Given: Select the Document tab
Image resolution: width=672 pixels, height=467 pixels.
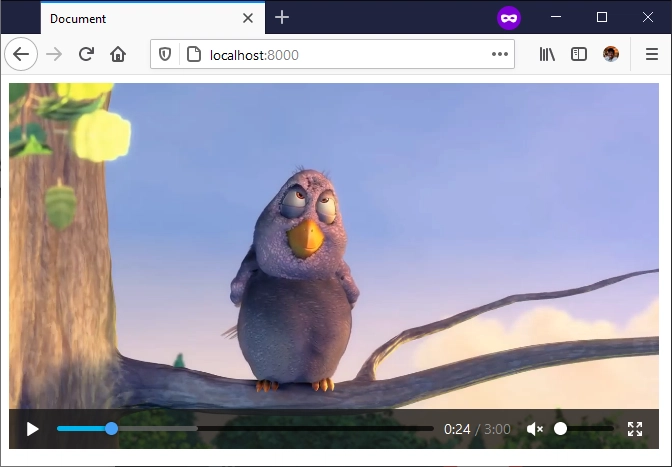Looking at the screenshot, I should point(130,18).
